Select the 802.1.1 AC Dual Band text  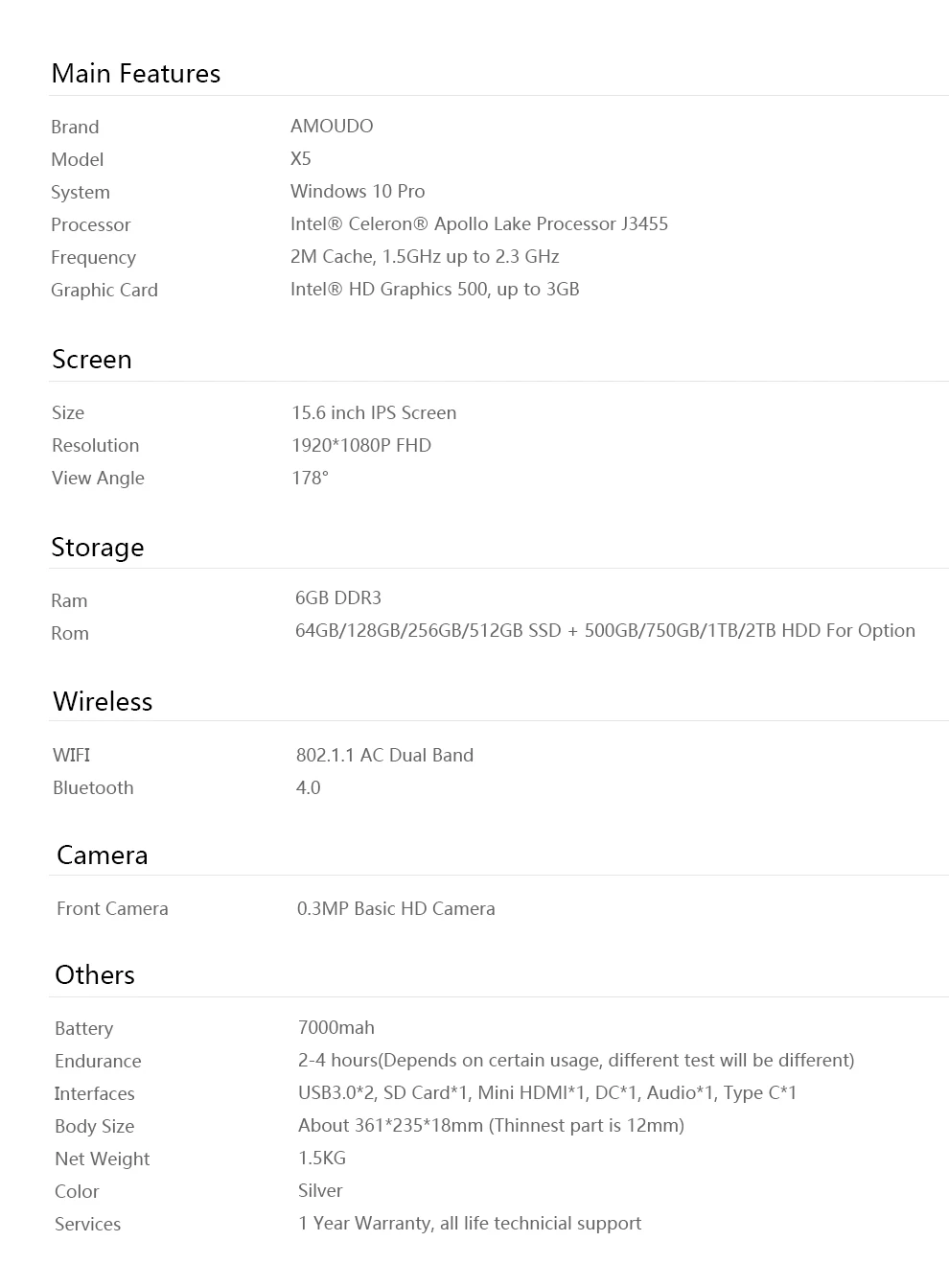click(384, 755)
